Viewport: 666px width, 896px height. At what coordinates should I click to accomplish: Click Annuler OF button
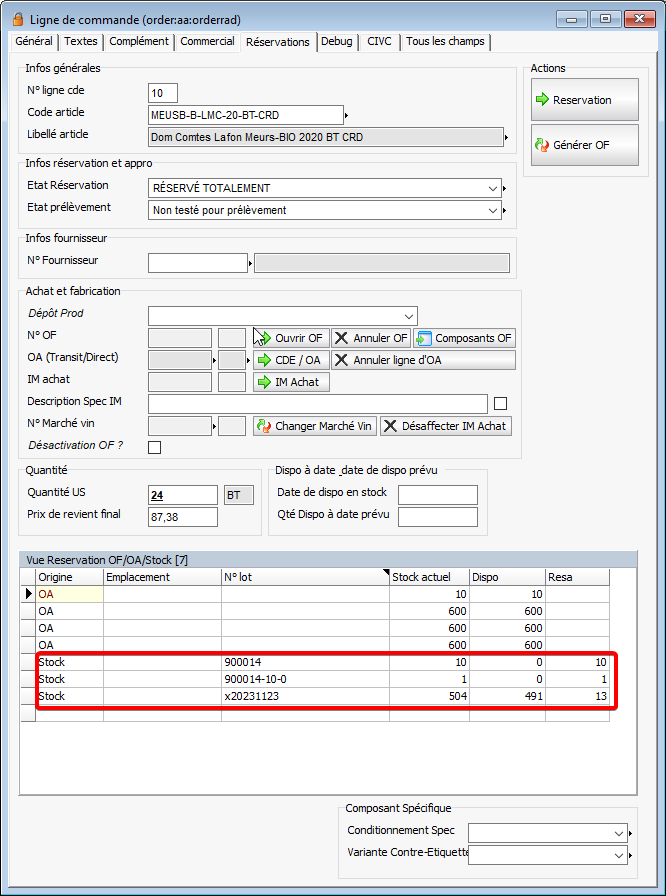coord(371,338)
